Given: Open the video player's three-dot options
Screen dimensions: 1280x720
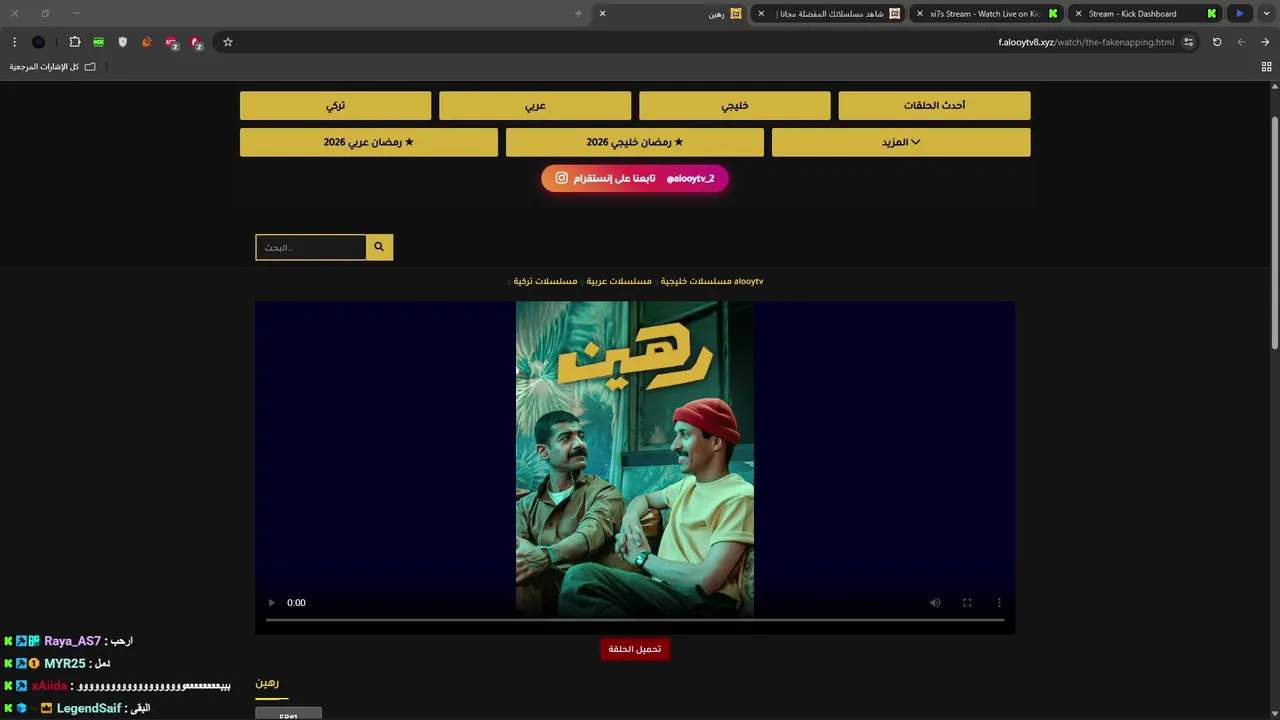Looking at the screenshot, I should pyautogui.click(x=999, y=603).
